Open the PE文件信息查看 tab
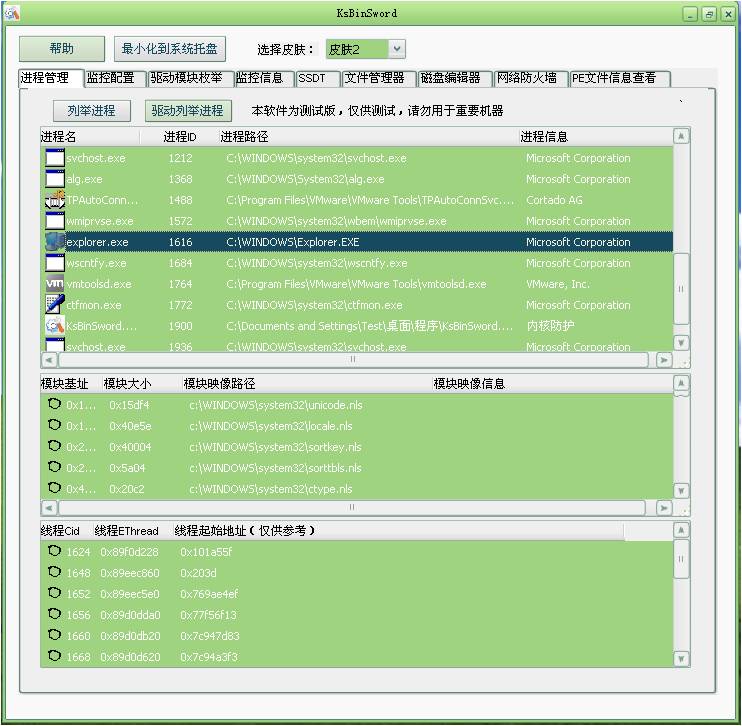The width and height of the screenshot is (742, 726). pyautogui.click(x=619, y=78)
